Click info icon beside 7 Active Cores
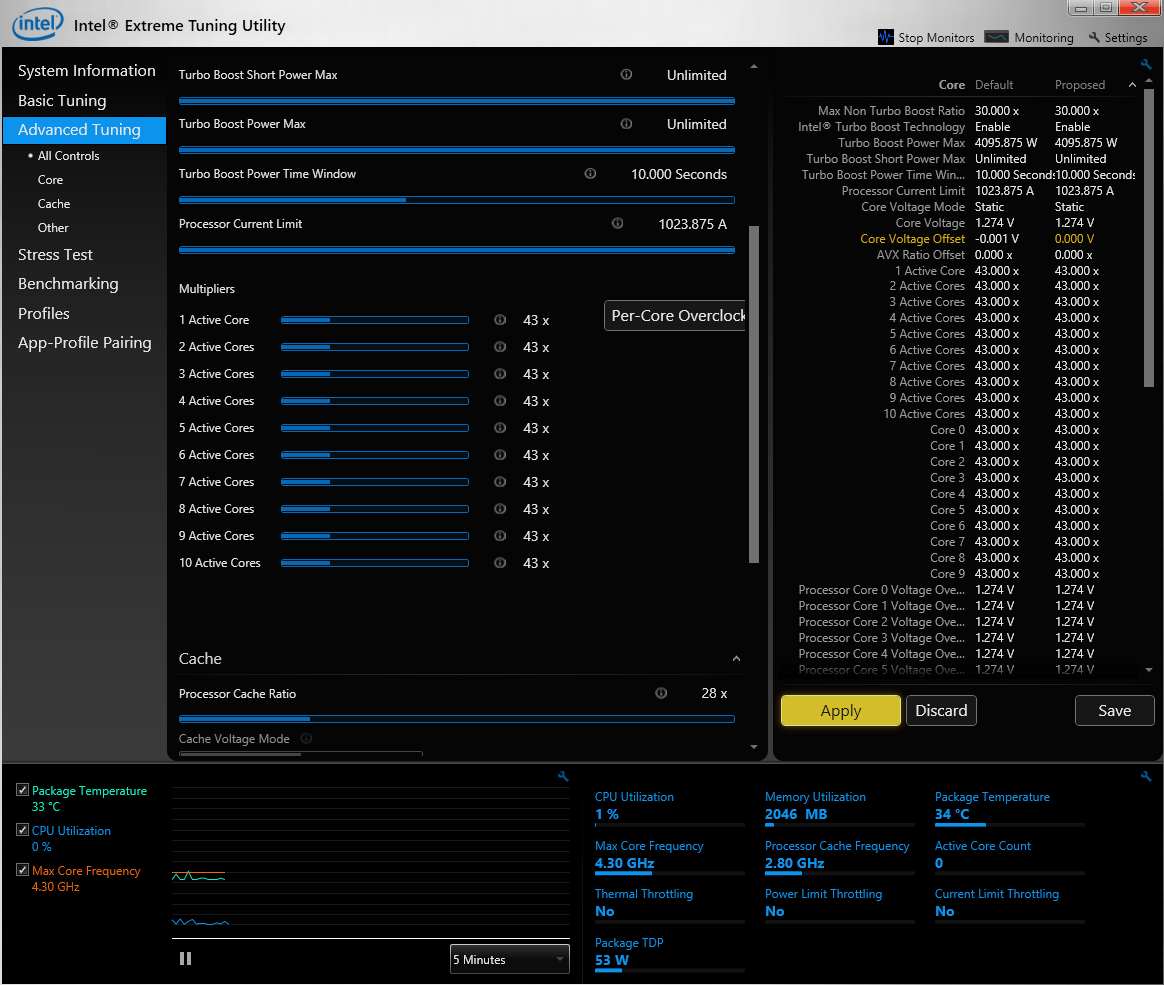The image size is (1164, 985). pyautogui.click(x=500, y=482)
